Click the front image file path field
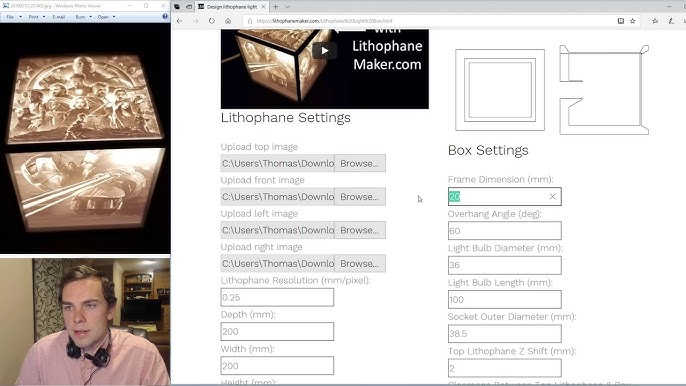 278,197
